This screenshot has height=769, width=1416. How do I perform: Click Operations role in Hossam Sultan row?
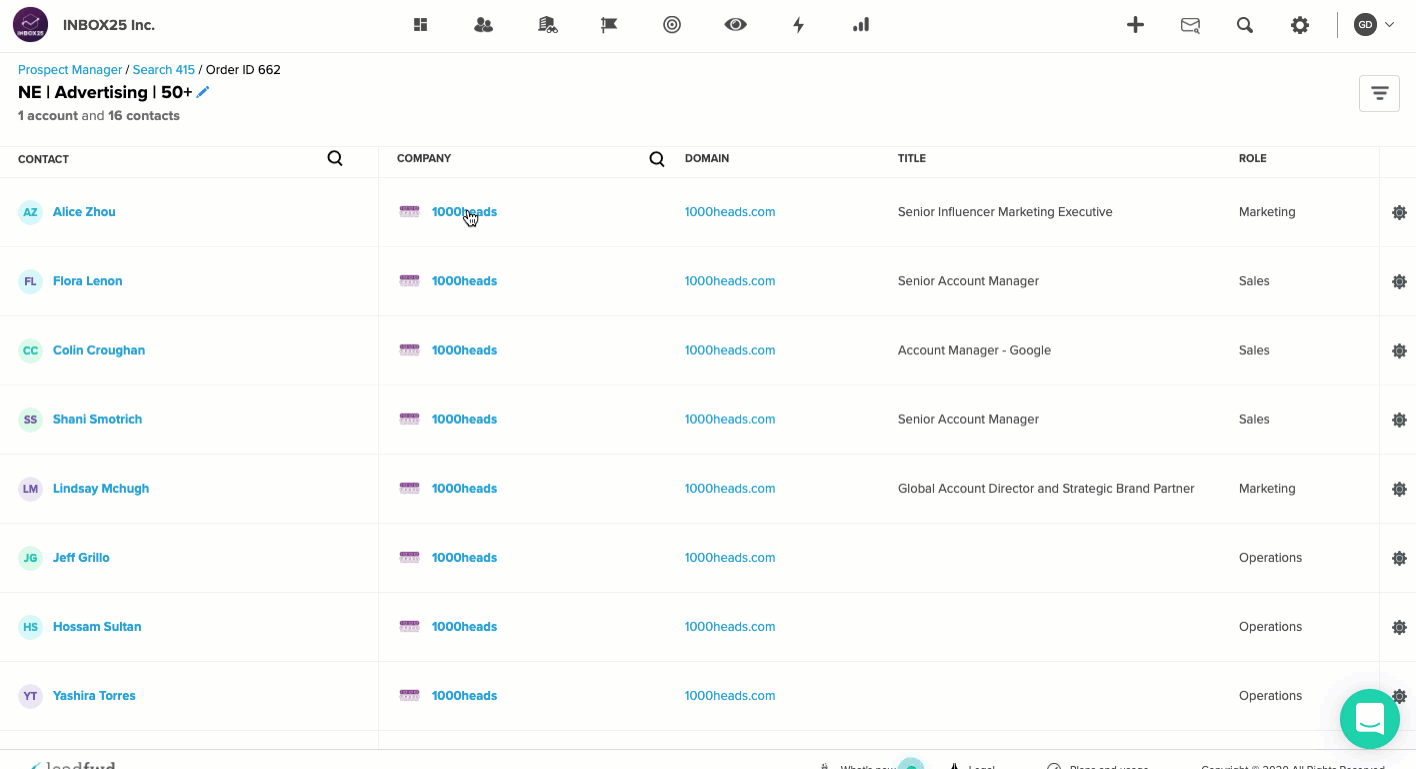pos(1270,626)
